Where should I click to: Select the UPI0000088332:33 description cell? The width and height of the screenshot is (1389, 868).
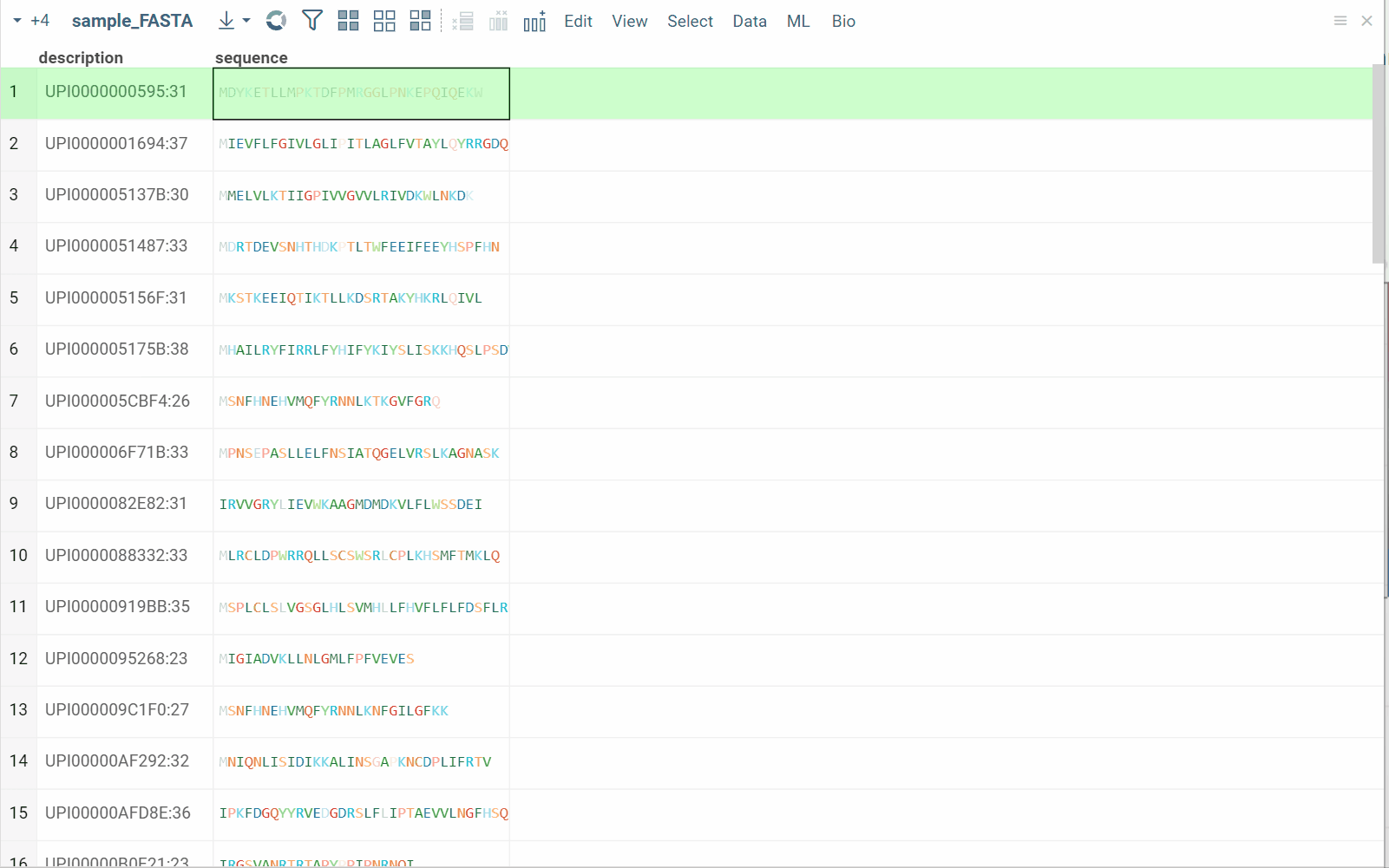(x=116, y=555)
